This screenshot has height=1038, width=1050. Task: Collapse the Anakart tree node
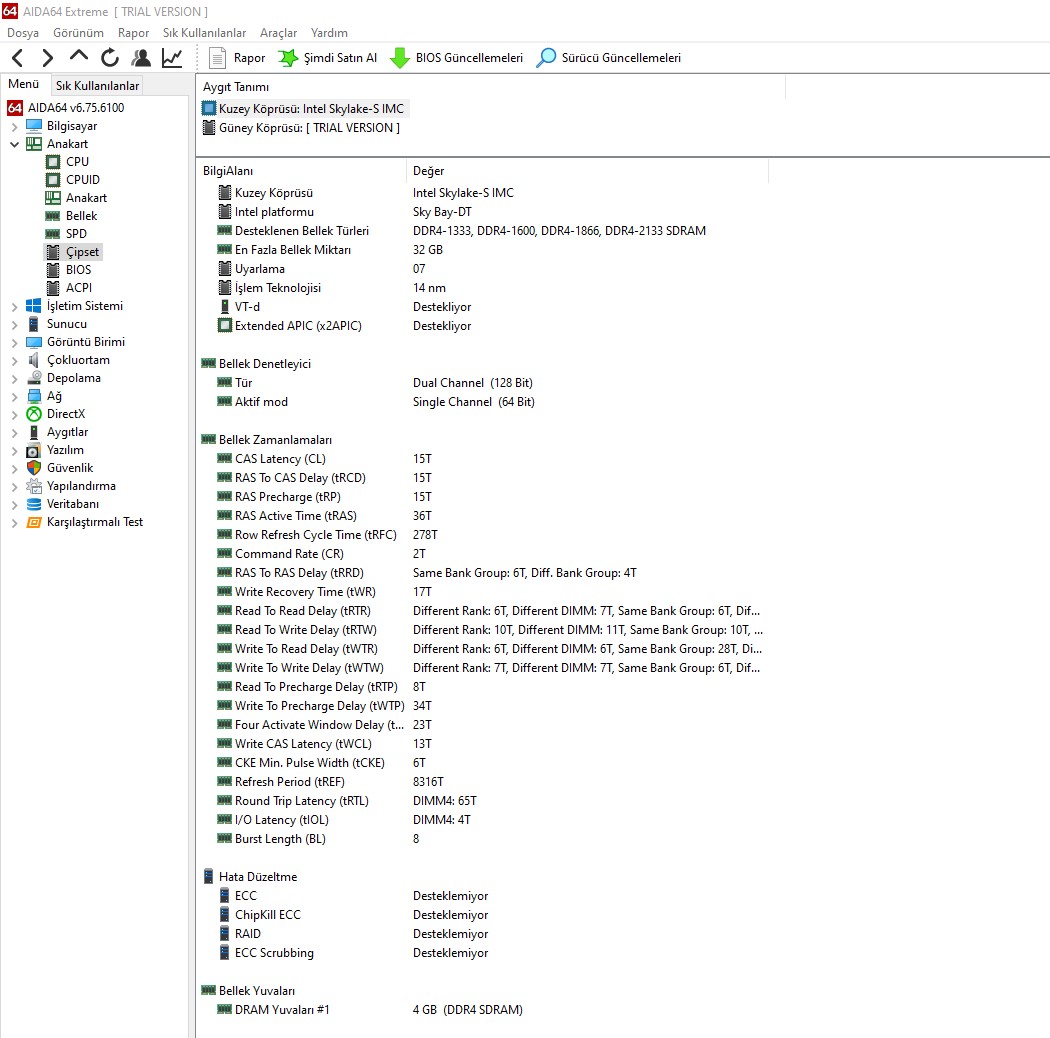pyautogui.click(x=14, y=144)
